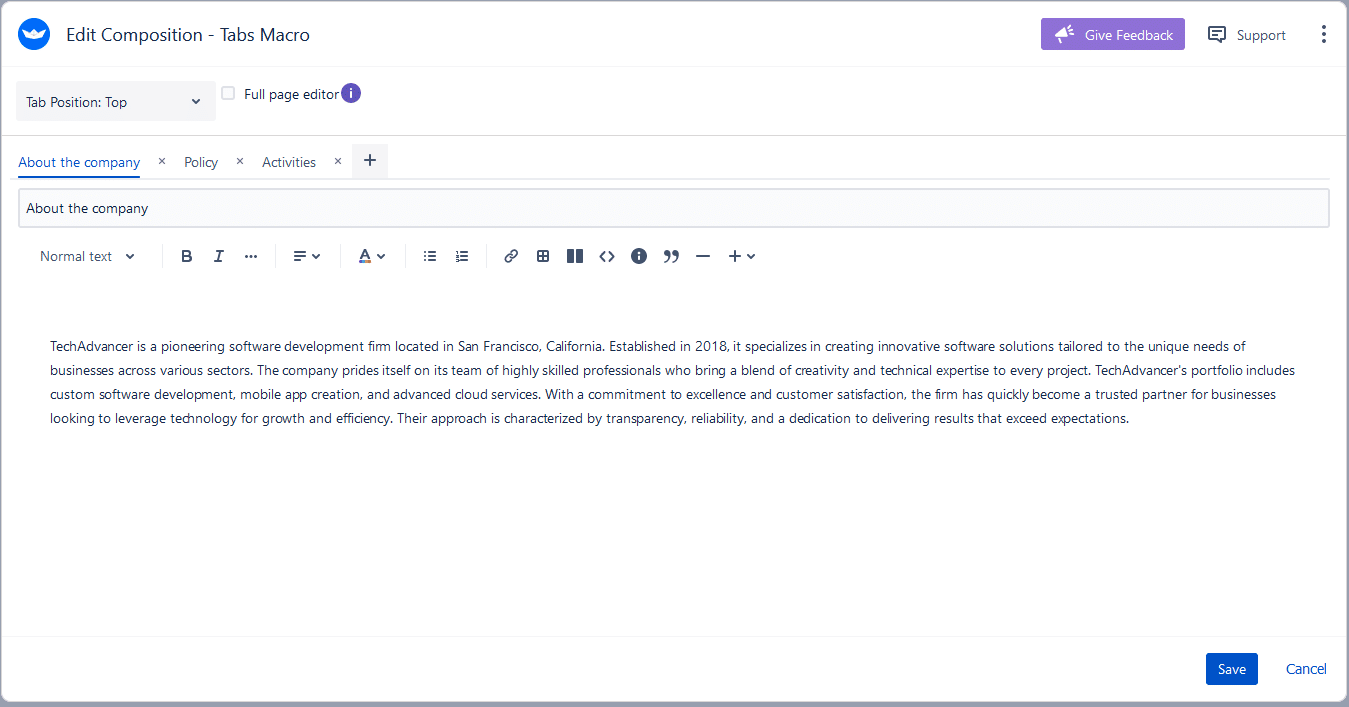Create a bulleted list

click(430, 256)
